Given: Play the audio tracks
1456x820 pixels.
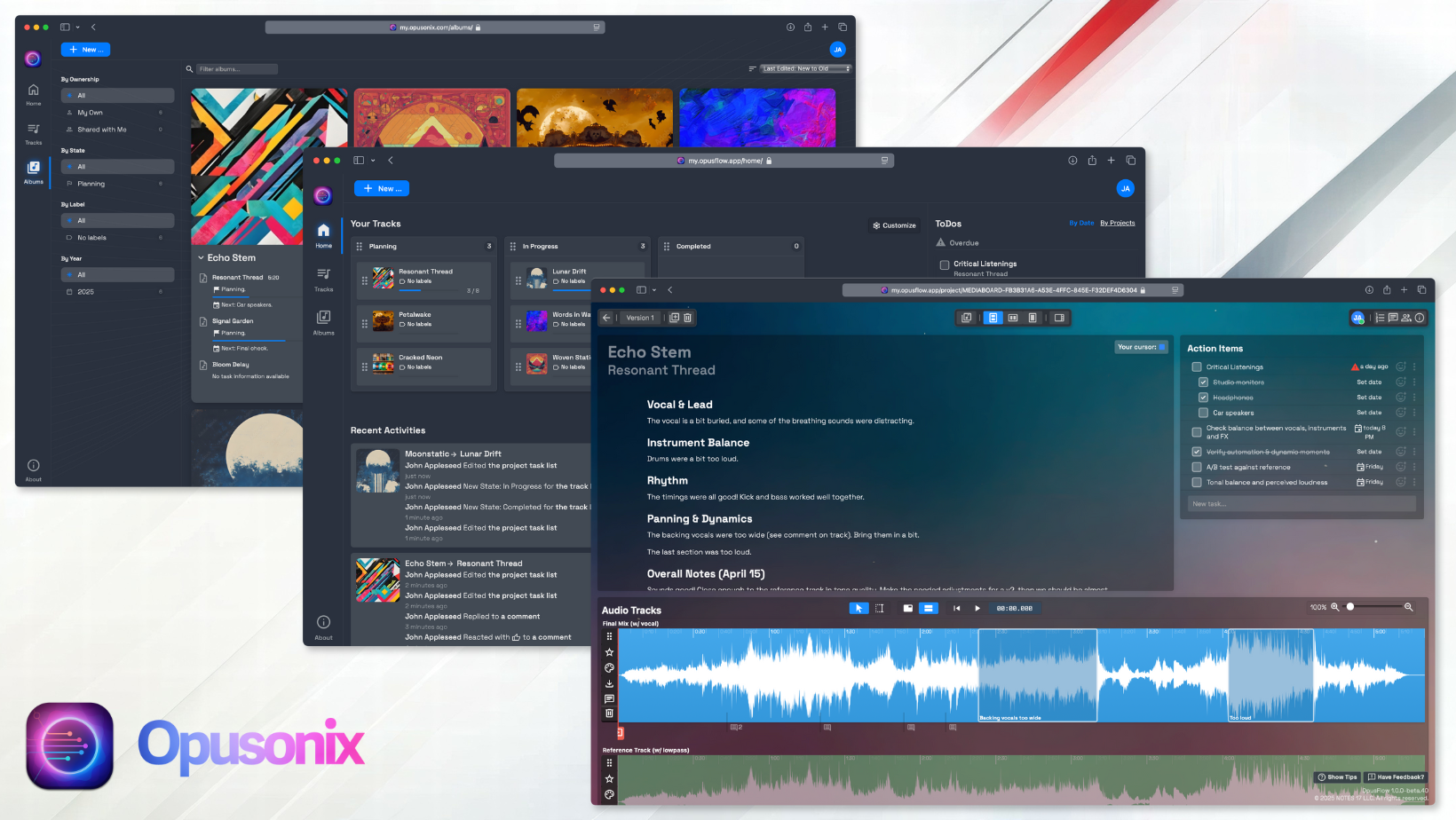Looking at the screenshot, I should tap(977, 608).
